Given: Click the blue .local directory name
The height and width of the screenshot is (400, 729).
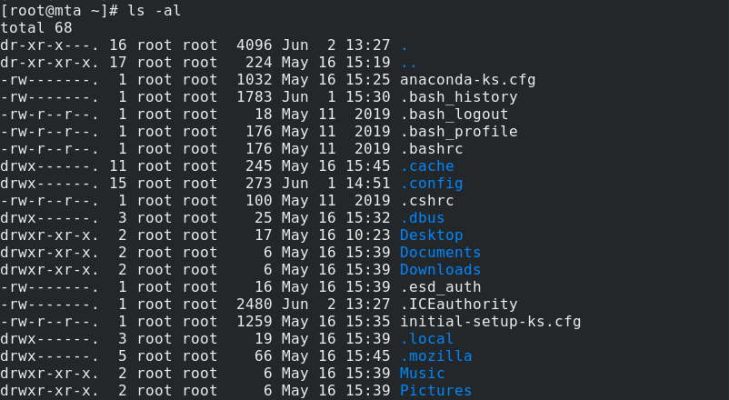Looking at the screenshot, I should tap(427, 339).
